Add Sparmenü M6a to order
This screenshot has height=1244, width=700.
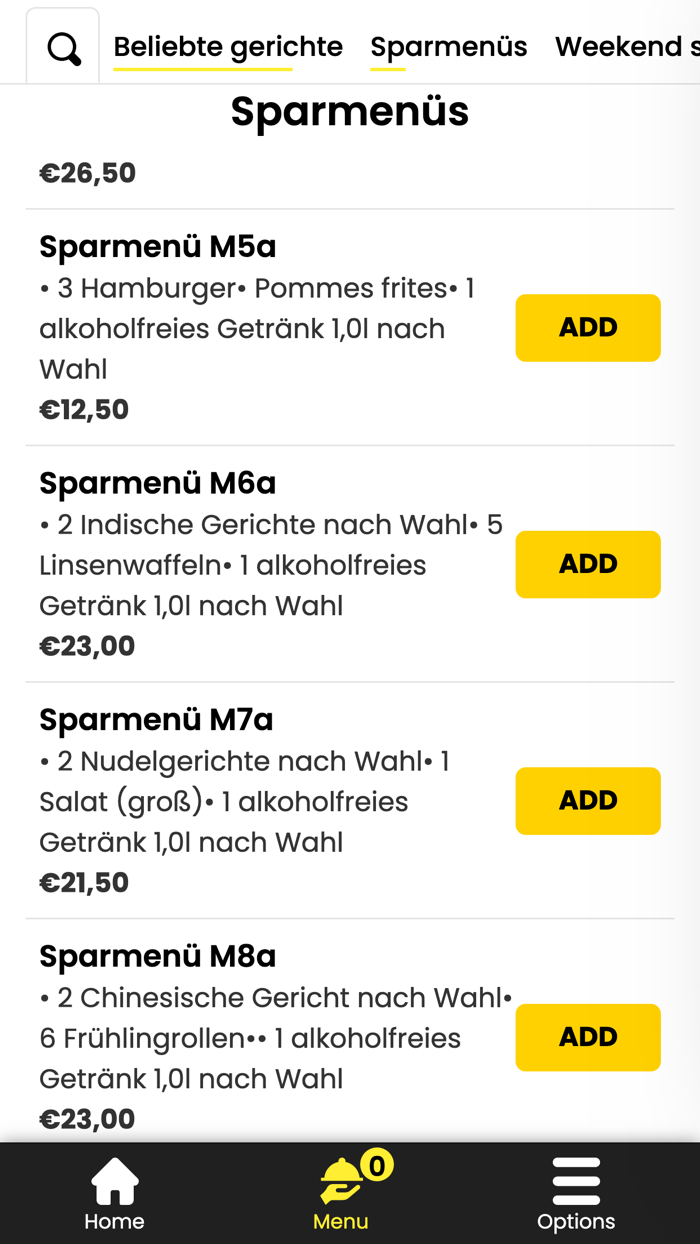pos(588,564)
